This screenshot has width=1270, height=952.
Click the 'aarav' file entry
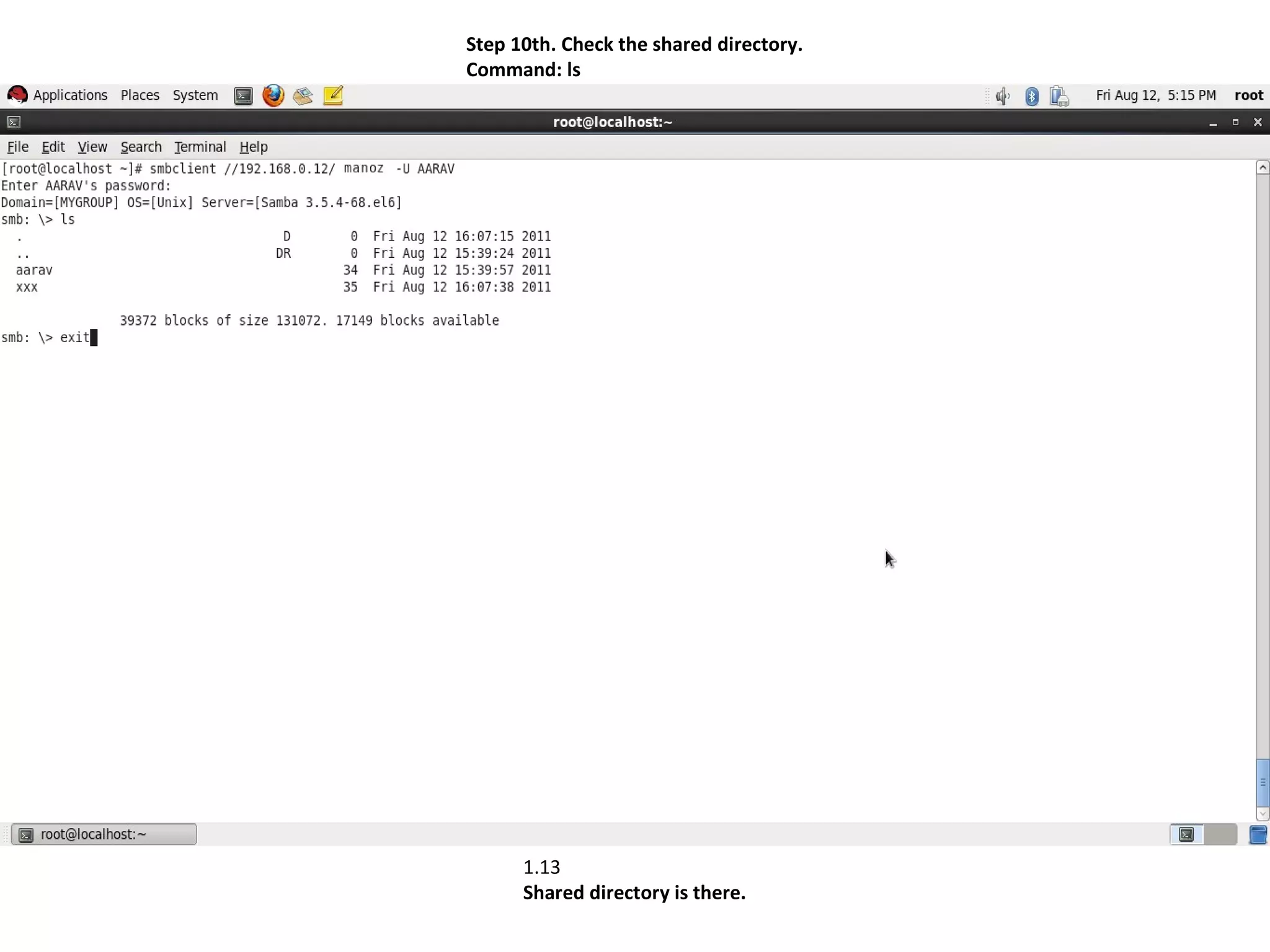pyautogui.click(x=34, y=270)
